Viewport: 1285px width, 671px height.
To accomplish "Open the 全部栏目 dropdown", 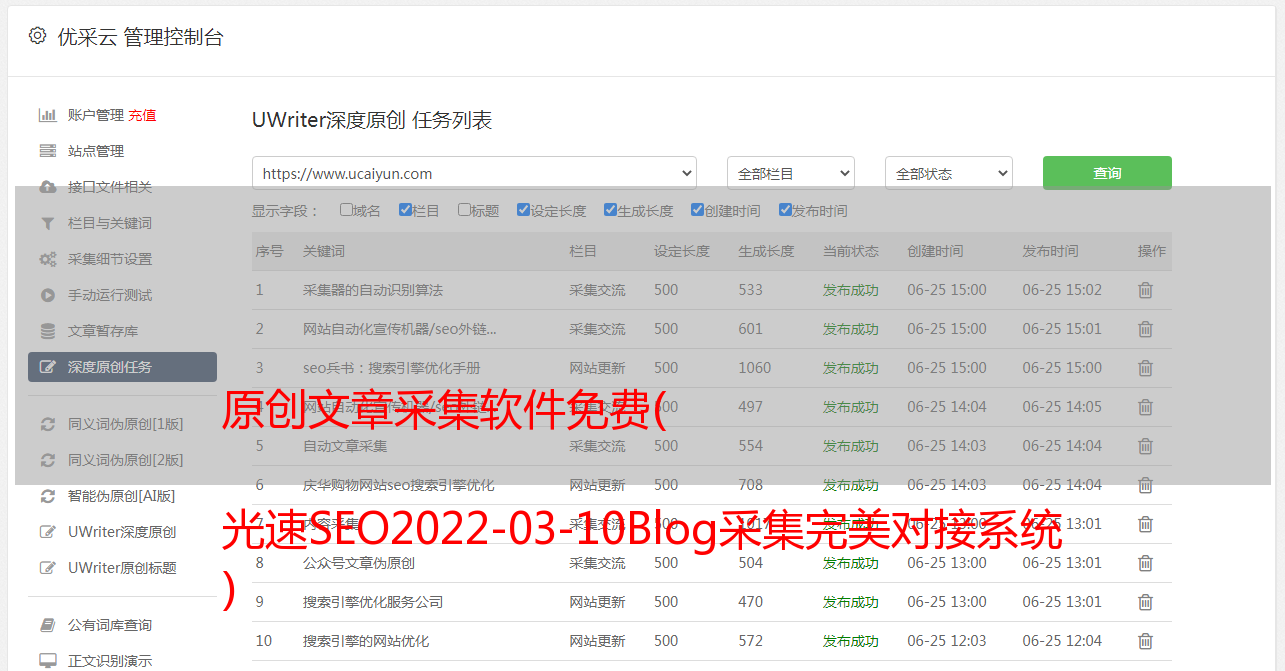I will [x=791, y=173].
